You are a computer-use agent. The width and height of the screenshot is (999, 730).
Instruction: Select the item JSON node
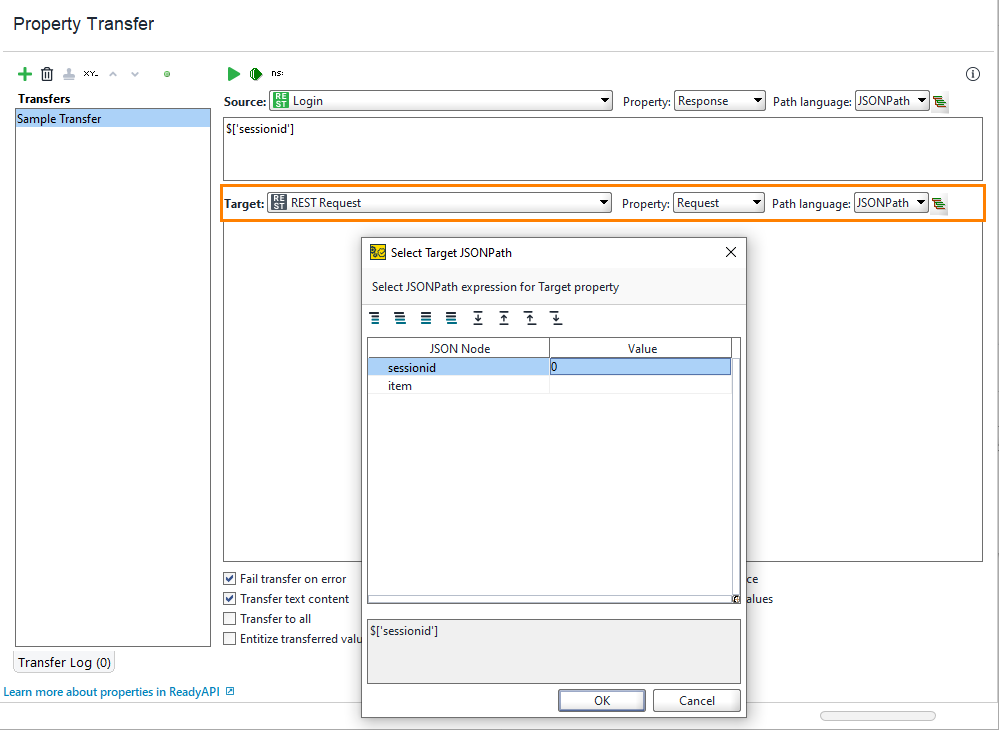coord(399,386)
